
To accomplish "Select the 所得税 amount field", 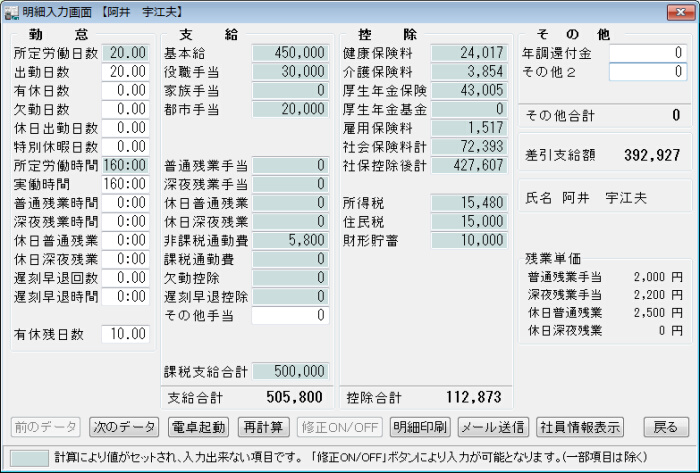I will (467, 203).
